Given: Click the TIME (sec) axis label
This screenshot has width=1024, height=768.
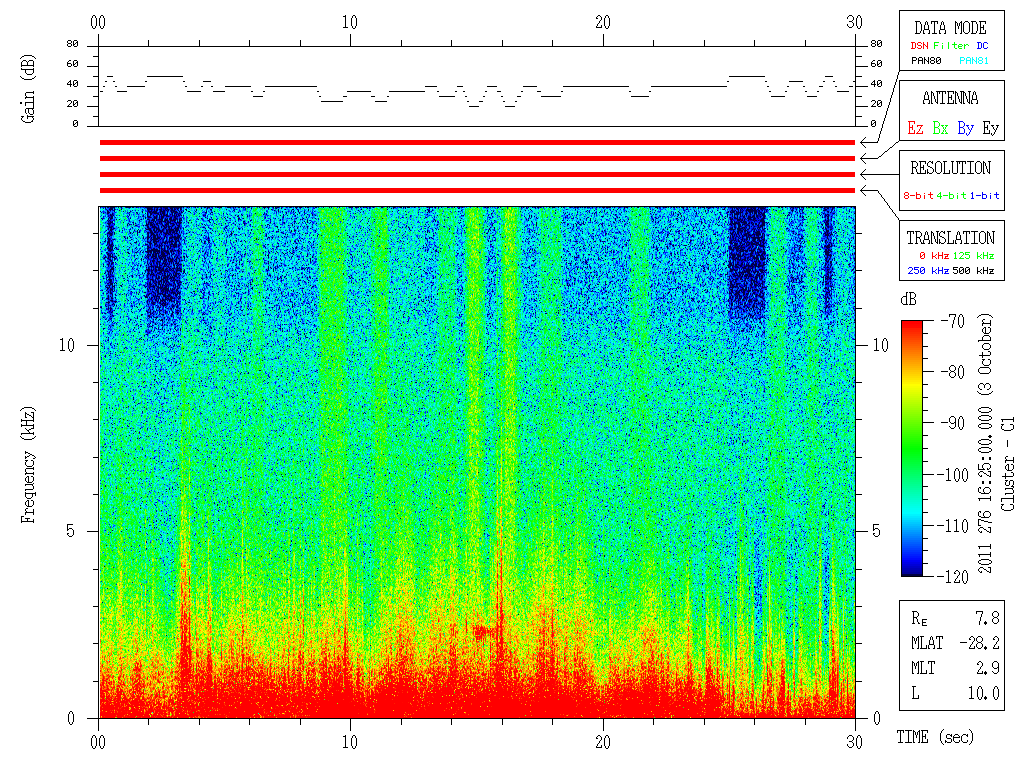Looking at the screenshot, I should click(935, 737).
